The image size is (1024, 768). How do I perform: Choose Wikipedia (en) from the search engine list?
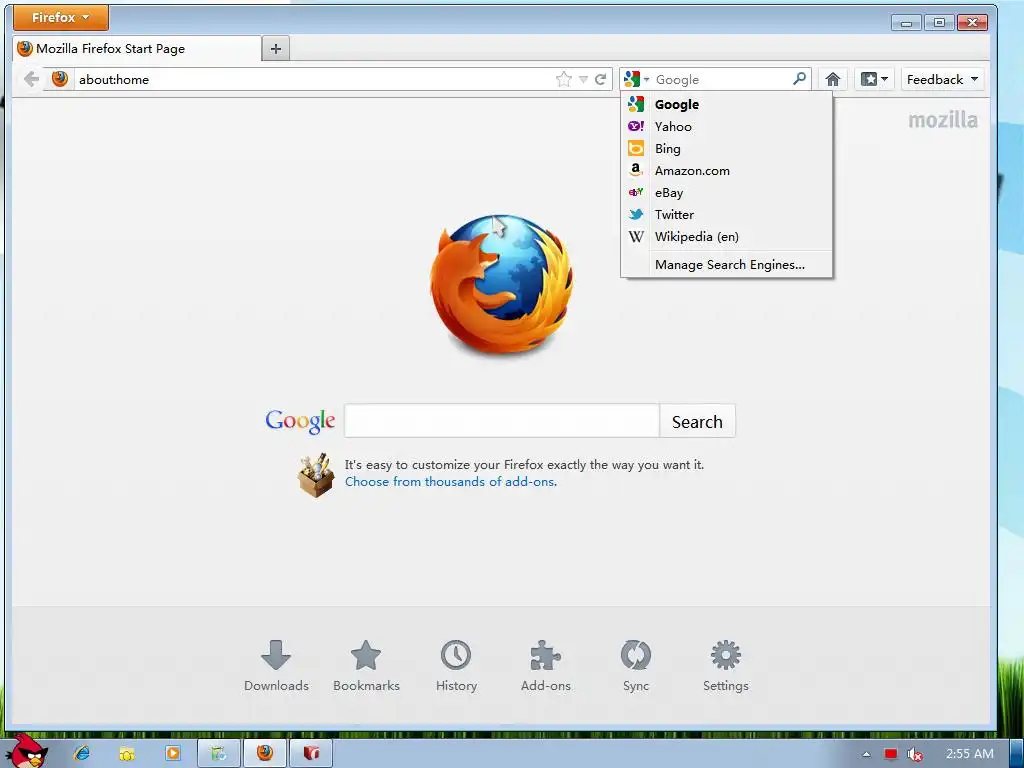point(726,237)
